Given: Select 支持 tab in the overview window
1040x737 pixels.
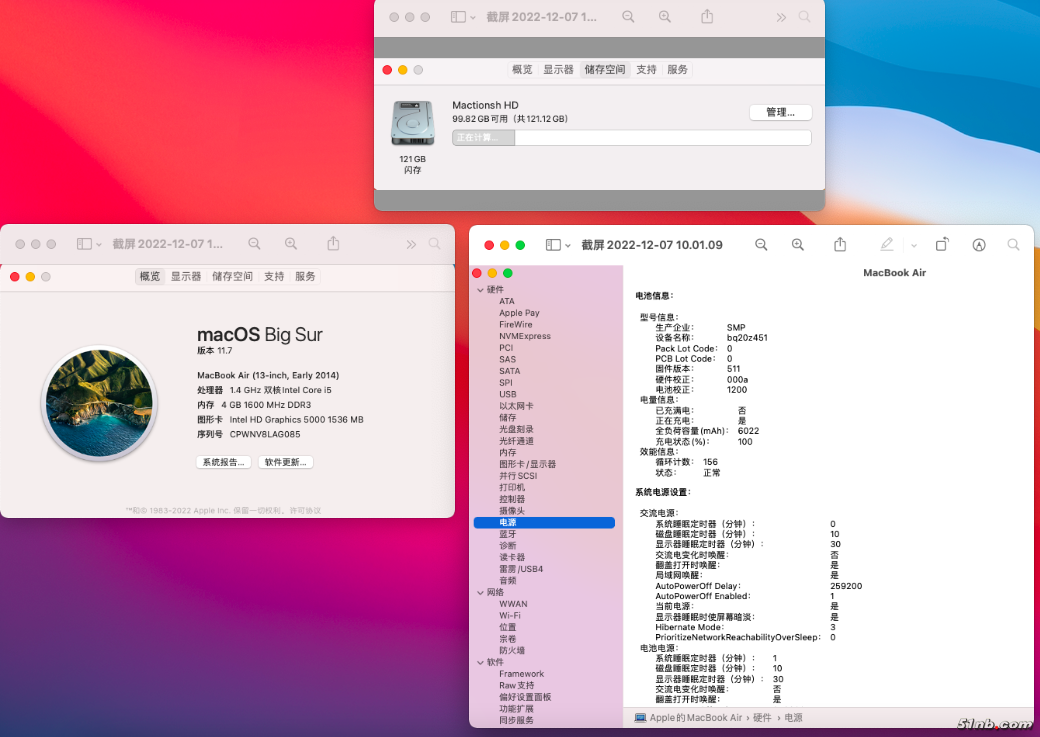Looking at the screenshot, I should click(x=274, y=277).
